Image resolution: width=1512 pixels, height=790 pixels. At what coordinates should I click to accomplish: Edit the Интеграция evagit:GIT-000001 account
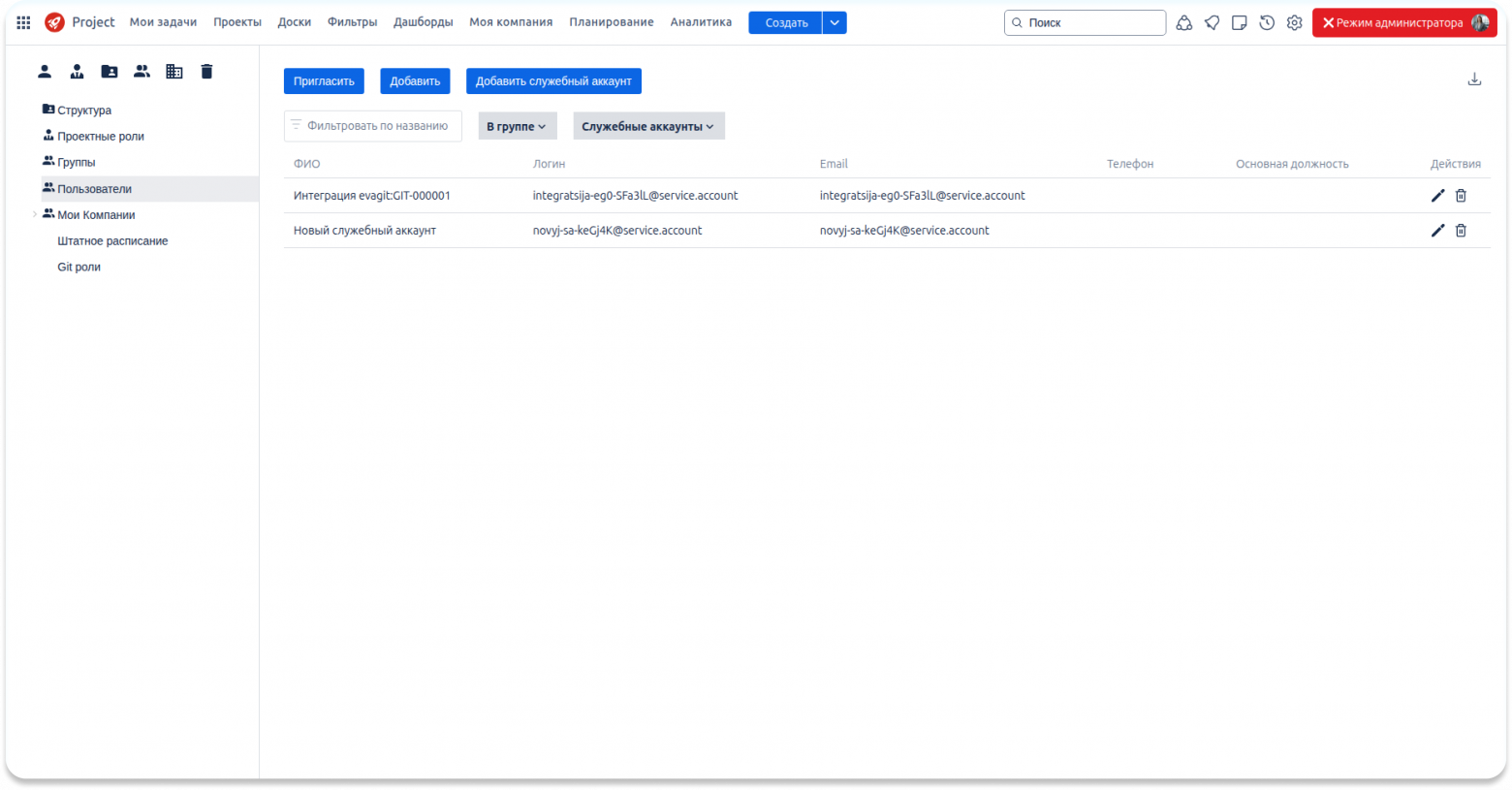1438,196
